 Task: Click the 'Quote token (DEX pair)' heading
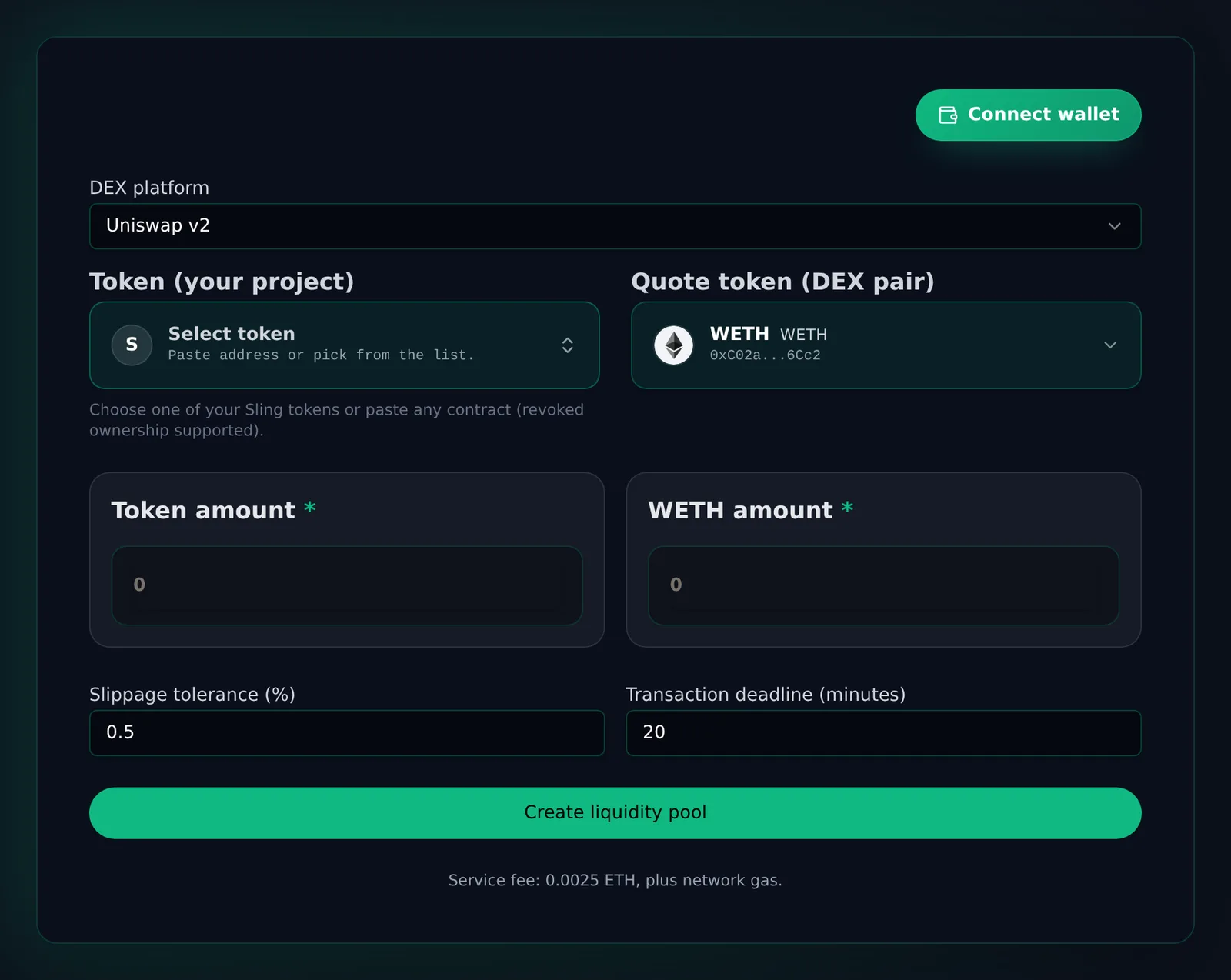coord(782,282)
